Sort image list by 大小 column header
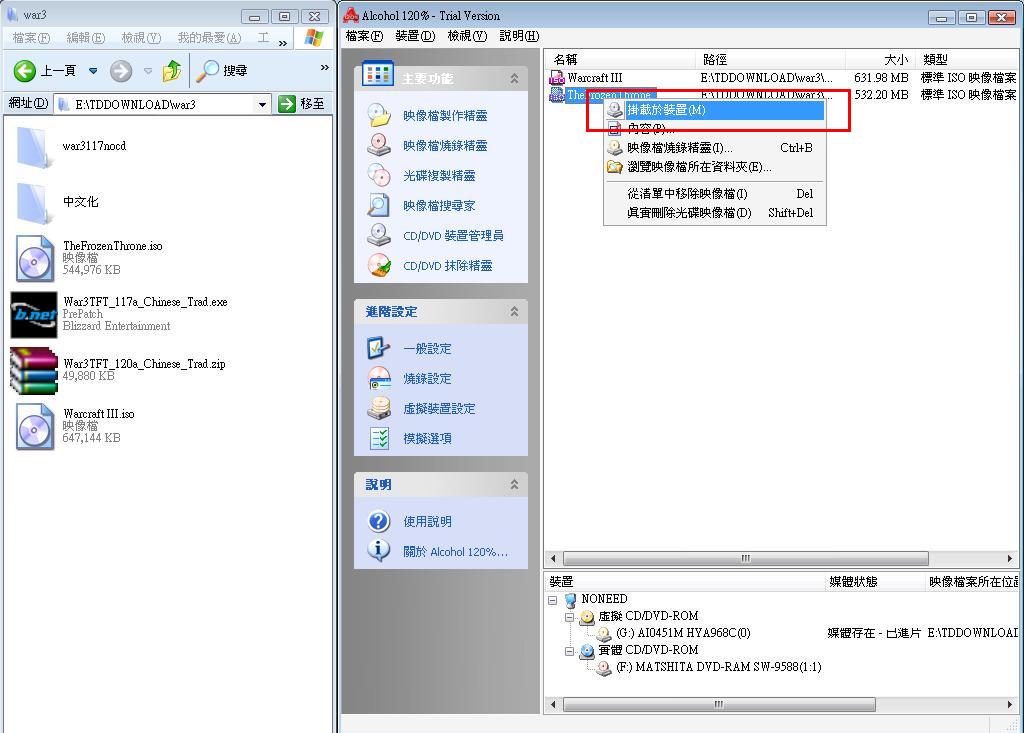This screenshot has width=1024, height=733. point(881,59)
